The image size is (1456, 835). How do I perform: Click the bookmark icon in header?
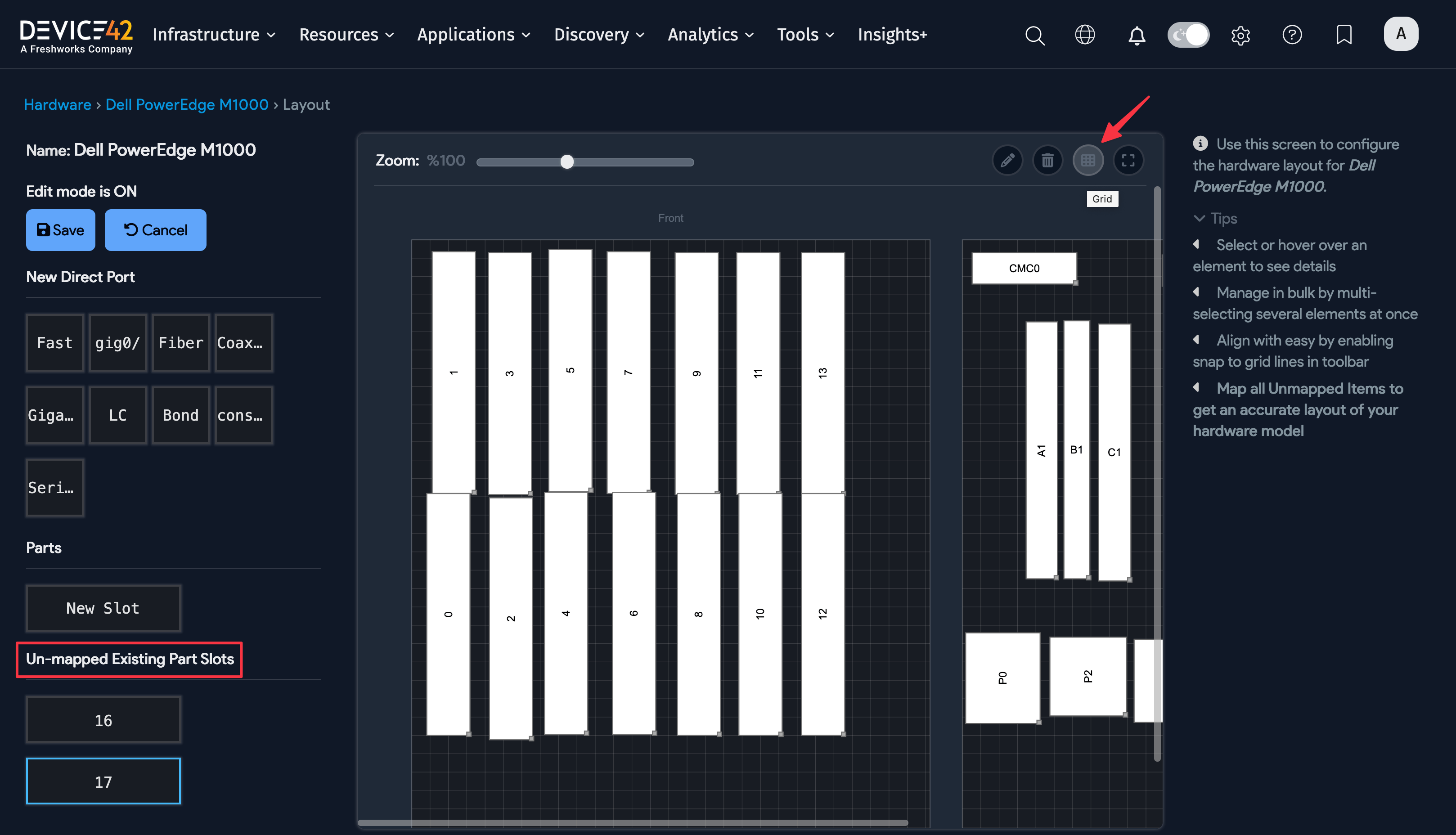1344,35
